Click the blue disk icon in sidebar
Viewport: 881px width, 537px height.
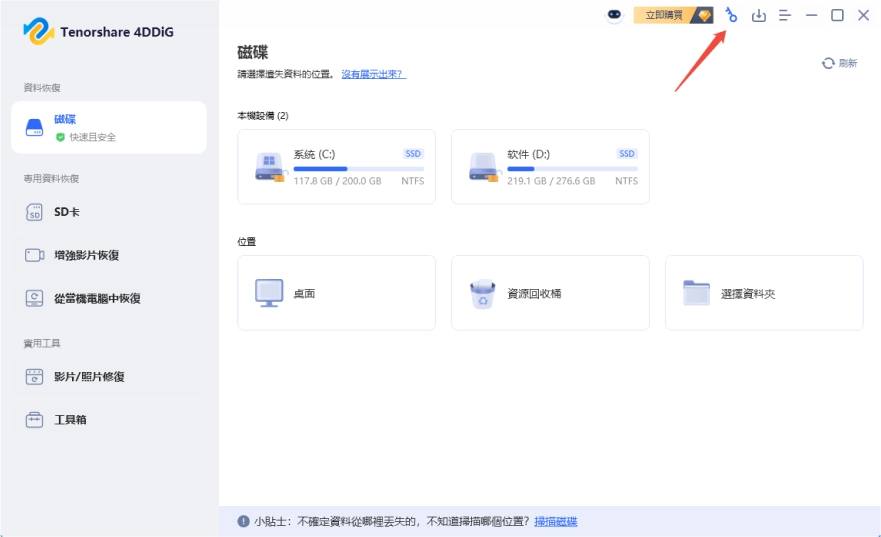34,128
